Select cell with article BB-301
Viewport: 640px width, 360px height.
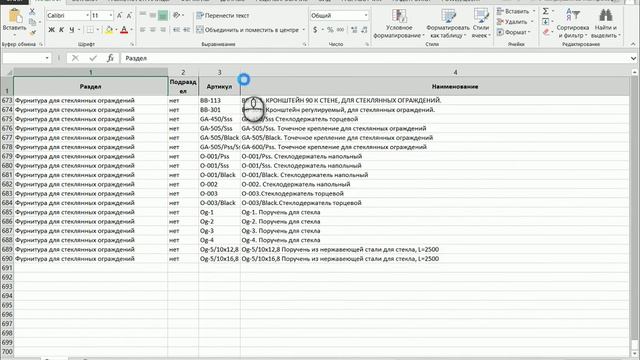219,110
